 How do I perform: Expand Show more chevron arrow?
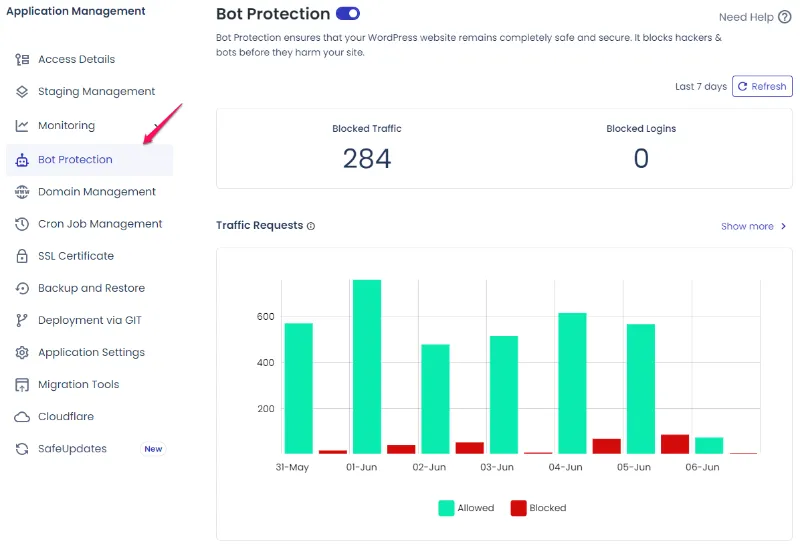coord(784,226)
